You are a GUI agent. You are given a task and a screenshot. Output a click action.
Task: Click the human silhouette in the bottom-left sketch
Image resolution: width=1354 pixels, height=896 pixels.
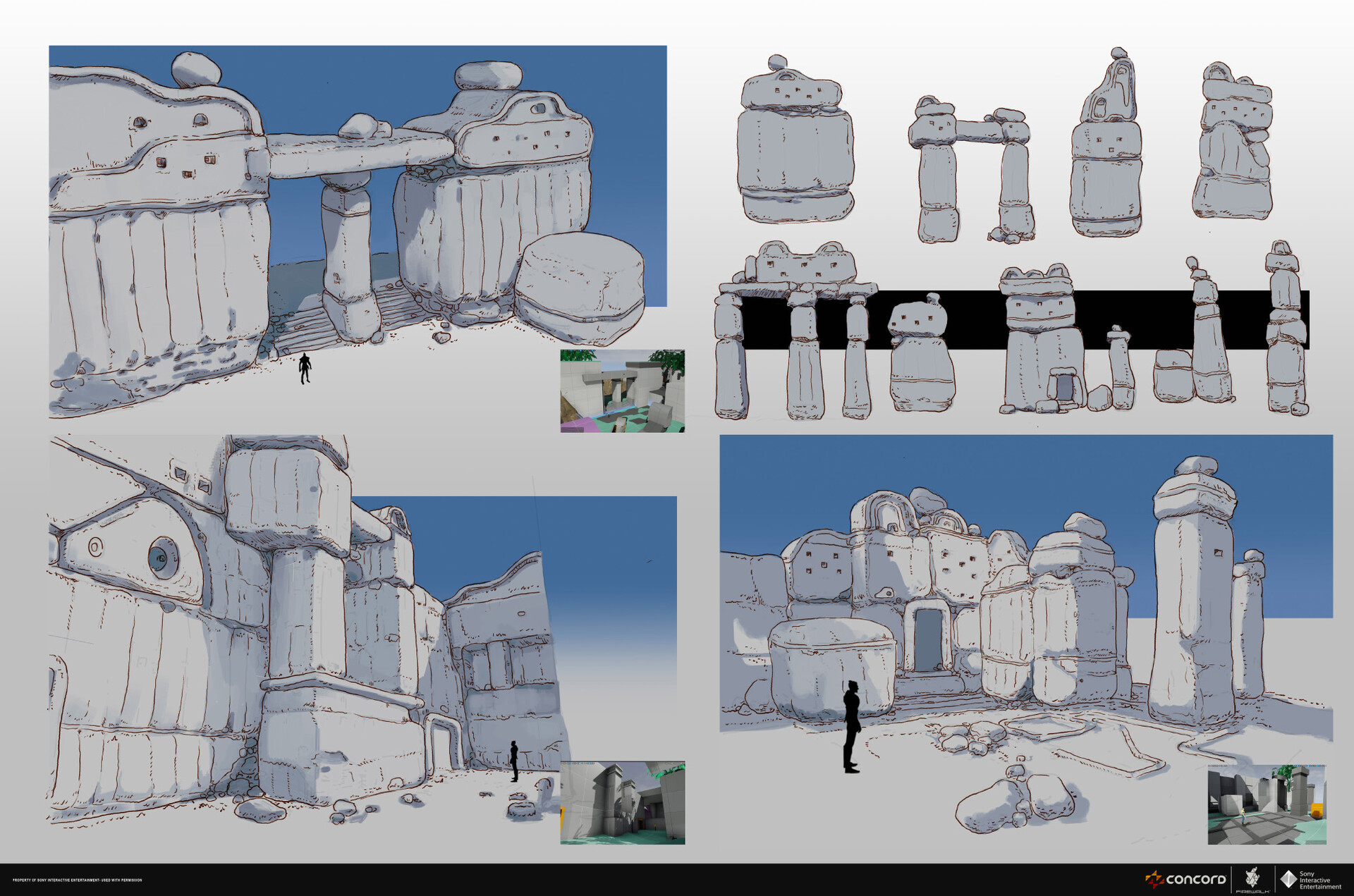(x=514, y=761)
